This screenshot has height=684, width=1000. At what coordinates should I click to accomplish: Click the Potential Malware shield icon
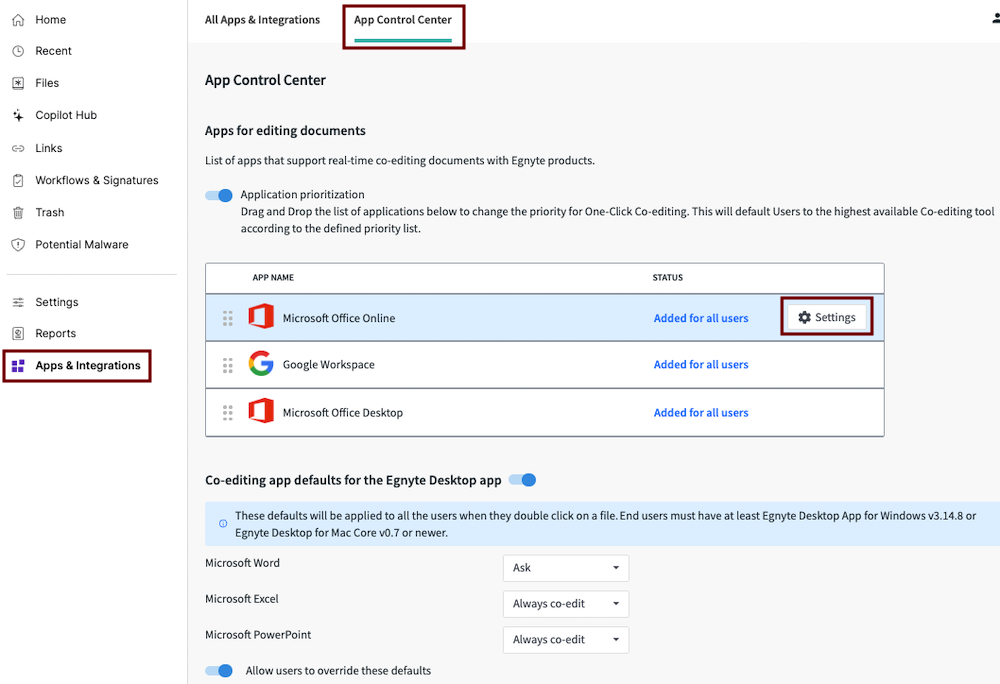click(x=18, y=244)
